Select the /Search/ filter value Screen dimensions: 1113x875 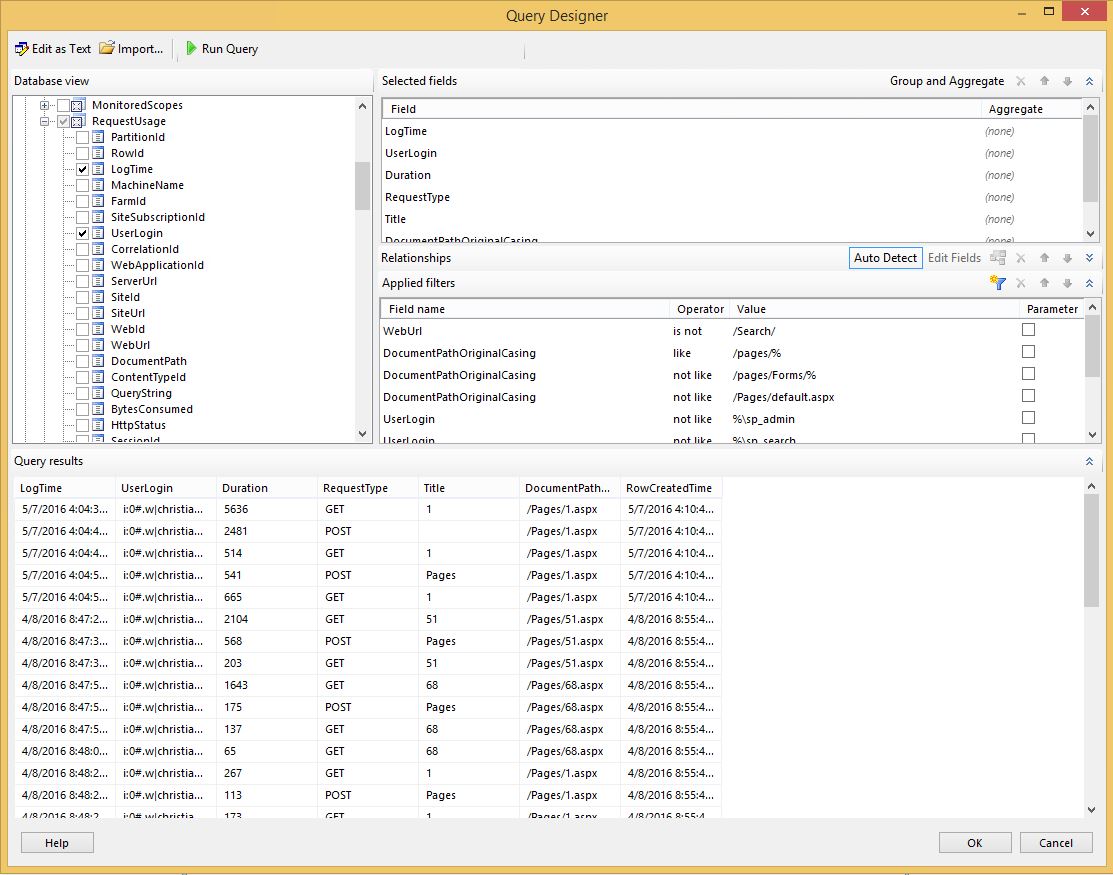pyautogui.click(x=754, y=331)
